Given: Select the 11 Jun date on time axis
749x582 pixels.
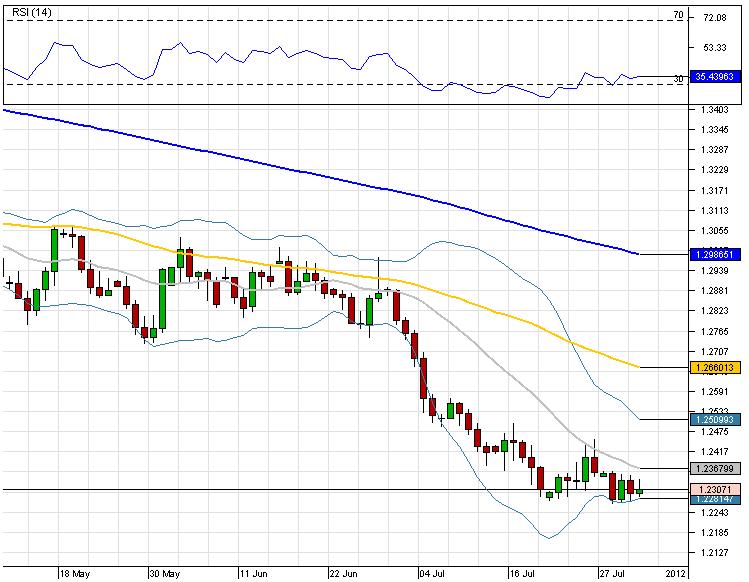Looking at the screenshot, I should pyautogui.click(x=253, y=575).
